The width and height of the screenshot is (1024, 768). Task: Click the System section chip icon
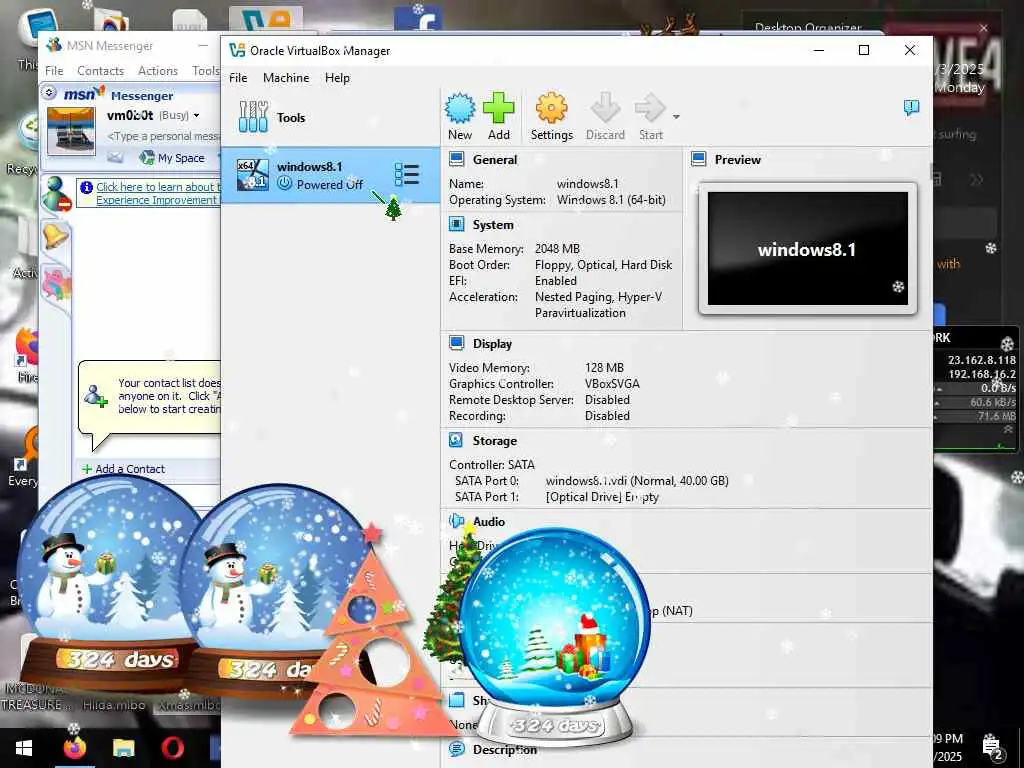point(456,225)
